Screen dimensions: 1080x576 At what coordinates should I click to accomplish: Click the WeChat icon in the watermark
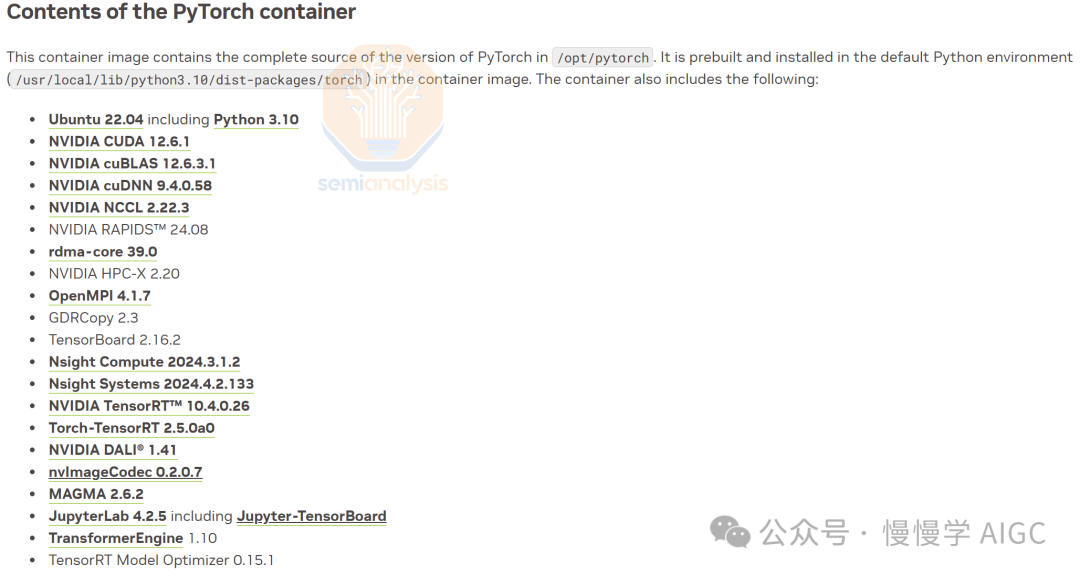click(730, 532)
